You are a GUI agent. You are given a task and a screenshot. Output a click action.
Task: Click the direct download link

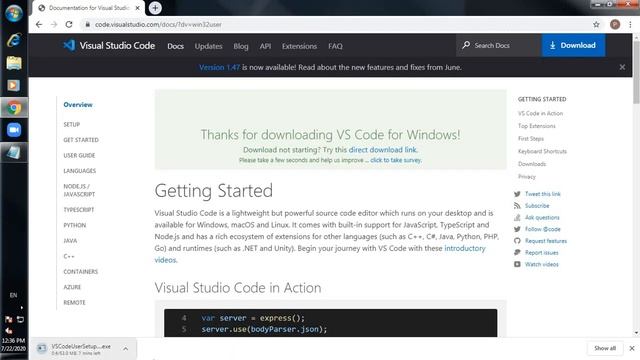[382, 150]
